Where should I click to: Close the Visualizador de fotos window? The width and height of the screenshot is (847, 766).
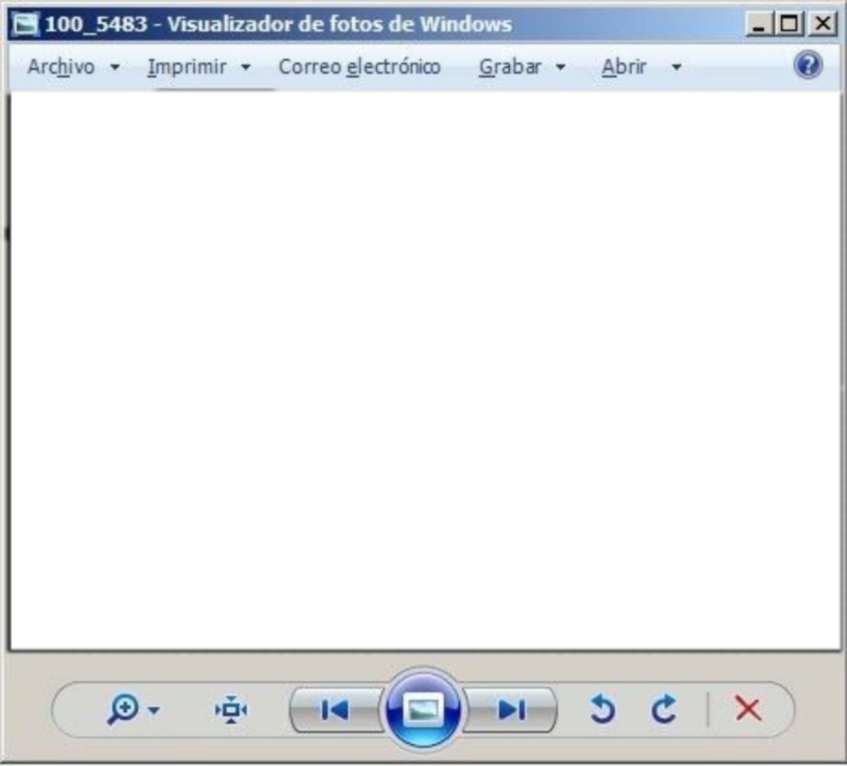coord(823,24)
